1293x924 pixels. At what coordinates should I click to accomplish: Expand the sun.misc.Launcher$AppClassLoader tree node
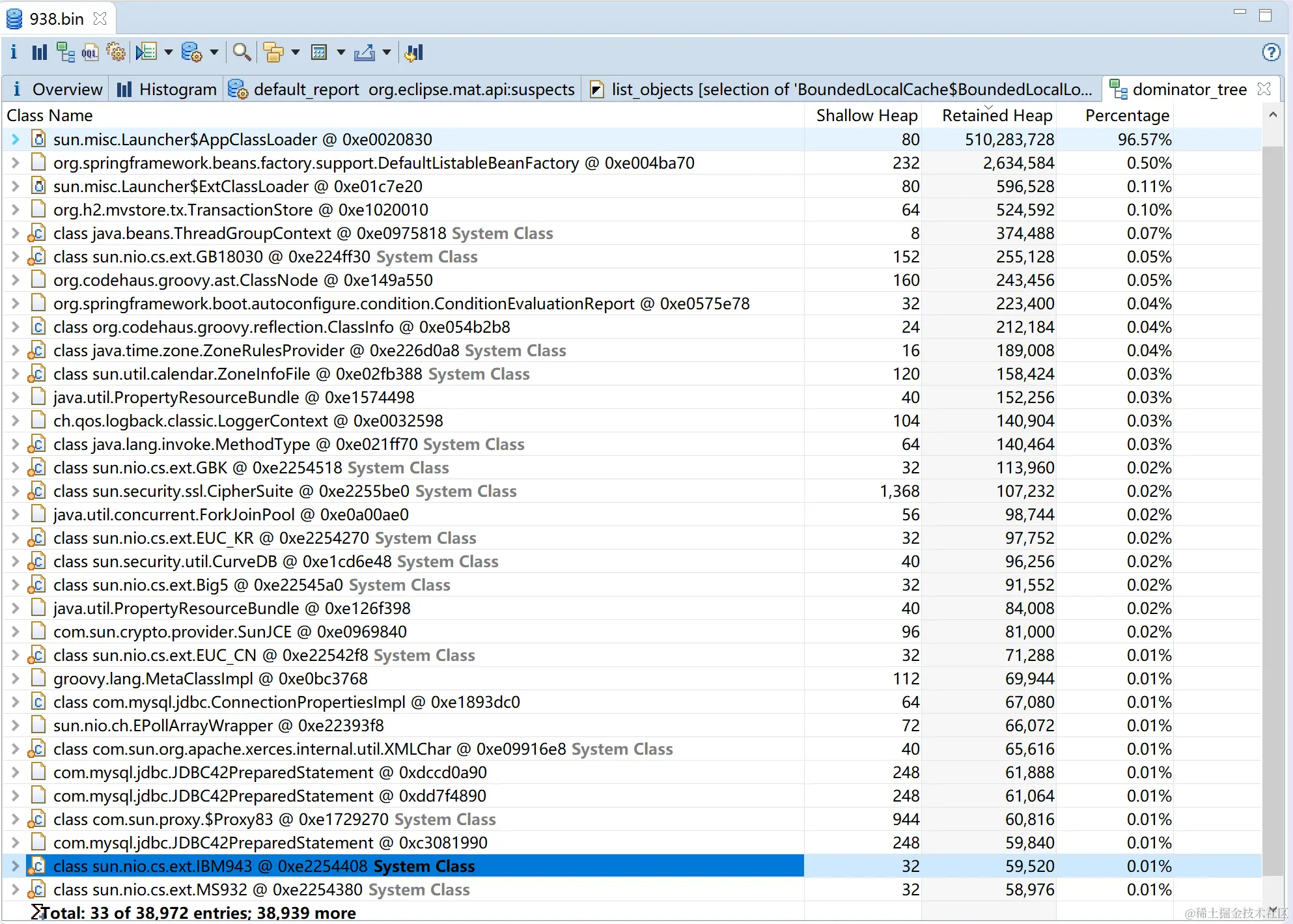(x=16, y=139)
